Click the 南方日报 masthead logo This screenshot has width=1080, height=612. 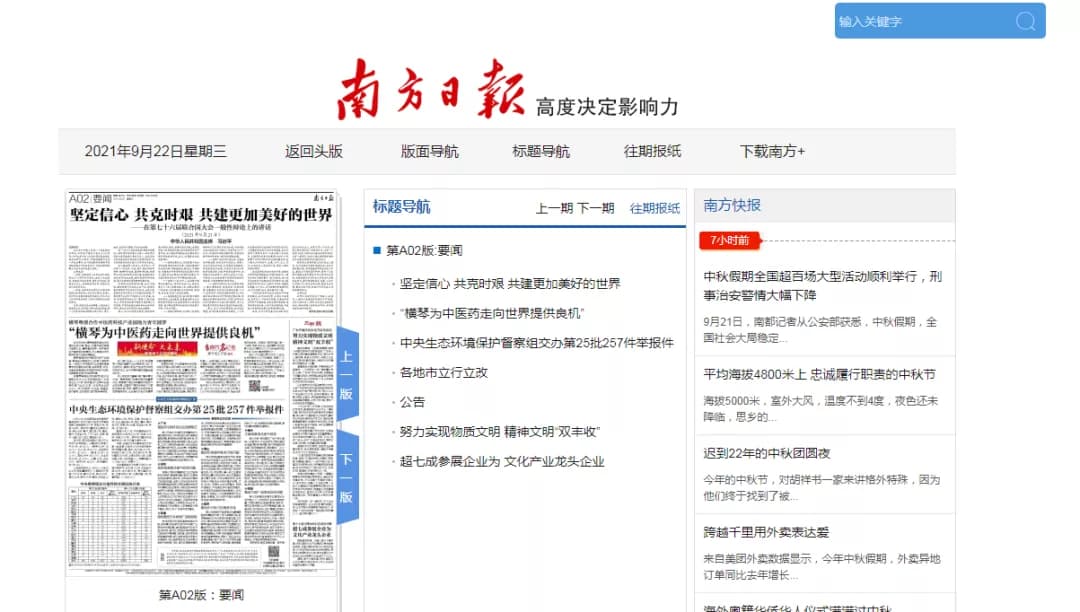point(431,90)
